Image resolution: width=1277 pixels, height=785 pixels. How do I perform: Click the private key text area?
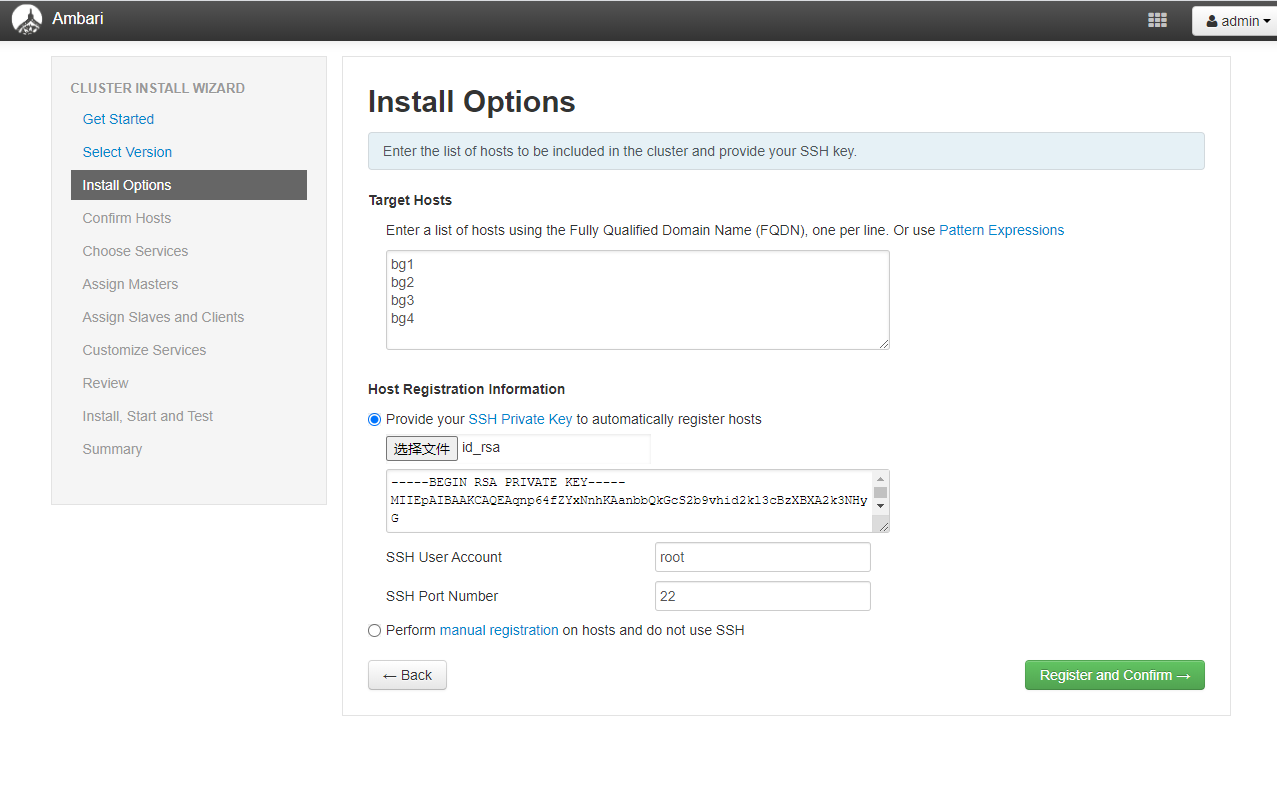(628, 500)
